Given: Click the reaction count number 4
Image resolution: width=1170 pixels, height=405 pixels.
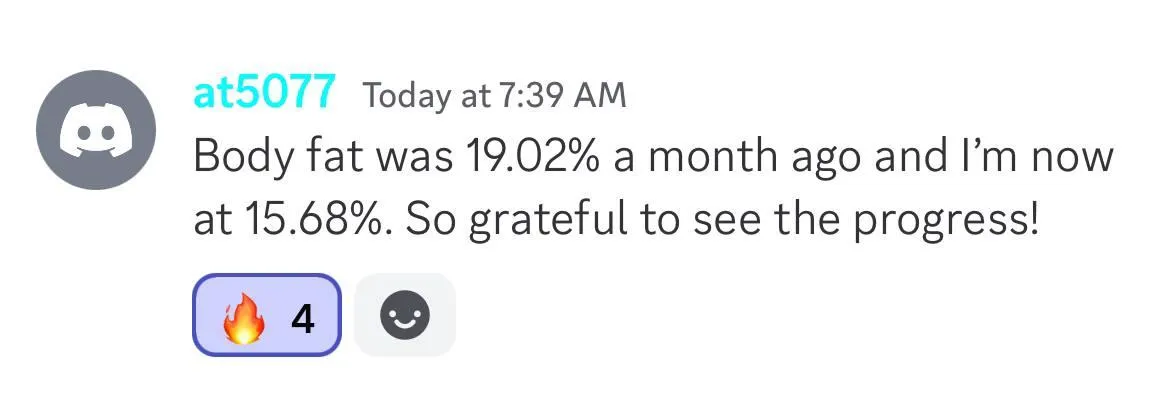Looking at the screenshot, I should pos(302,319).
